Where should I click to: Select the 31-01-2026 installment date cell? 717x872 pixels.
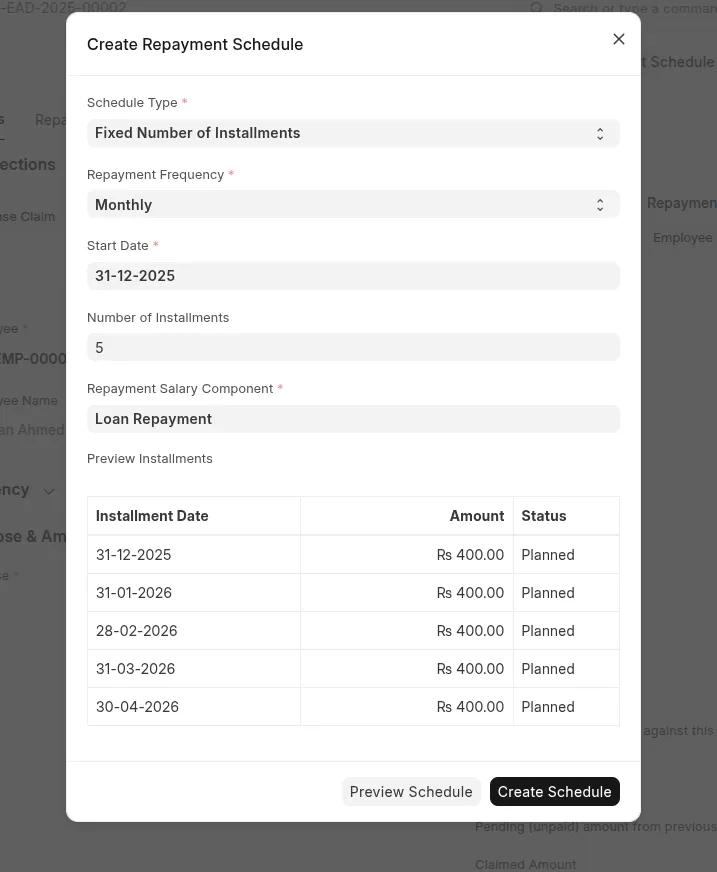tap(134, 593)
